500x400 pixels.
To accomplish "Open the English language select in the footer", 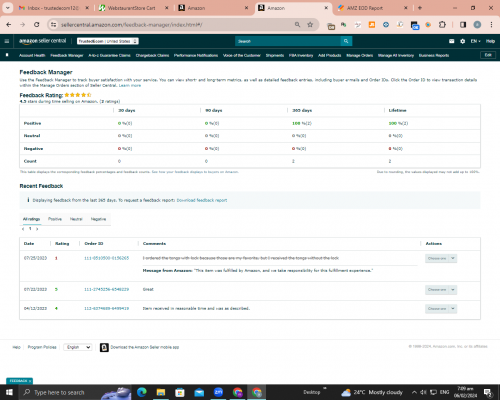I will (x=78, y=347).
